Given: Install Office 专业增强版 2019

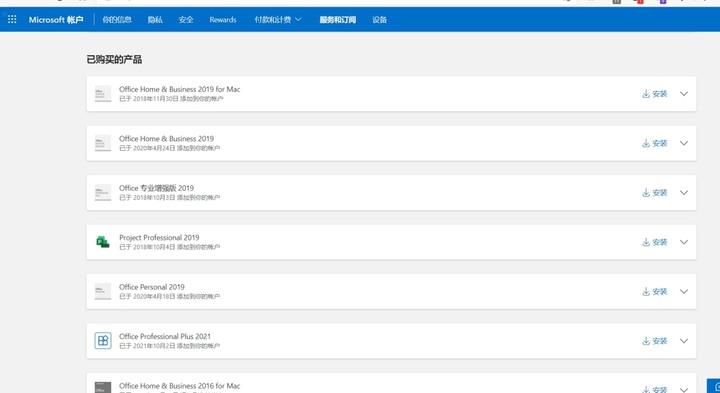Looking at the screenshot, I should tap(654, 193).
